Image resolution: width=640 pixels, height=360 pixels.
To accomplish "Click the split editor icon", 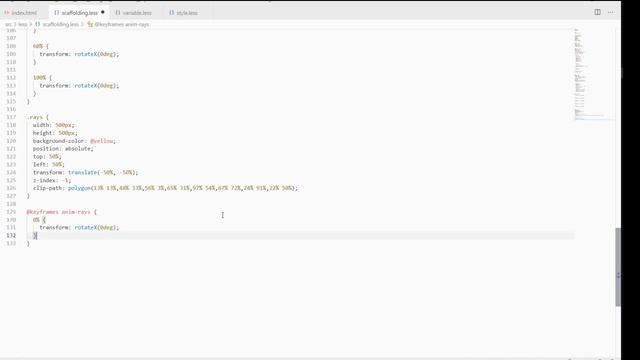I will coord(597,12).
